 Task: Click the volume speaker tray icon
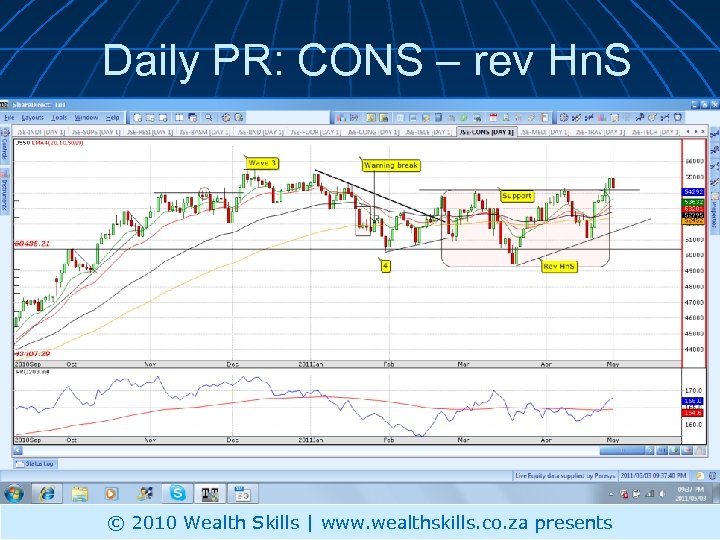coord(662,494)
